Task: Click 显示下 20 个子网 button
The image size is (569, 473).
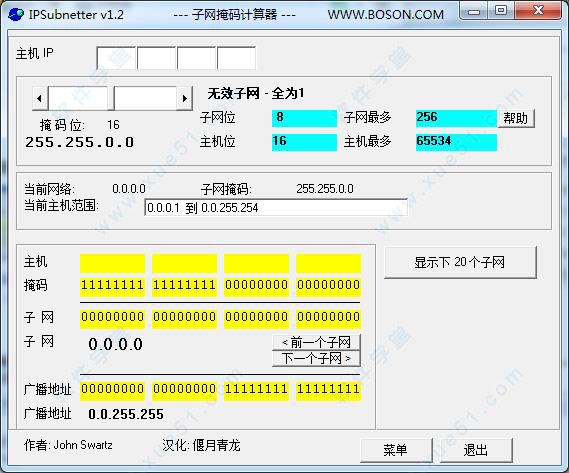Action: pyautogui.click(x=460, y=262)
